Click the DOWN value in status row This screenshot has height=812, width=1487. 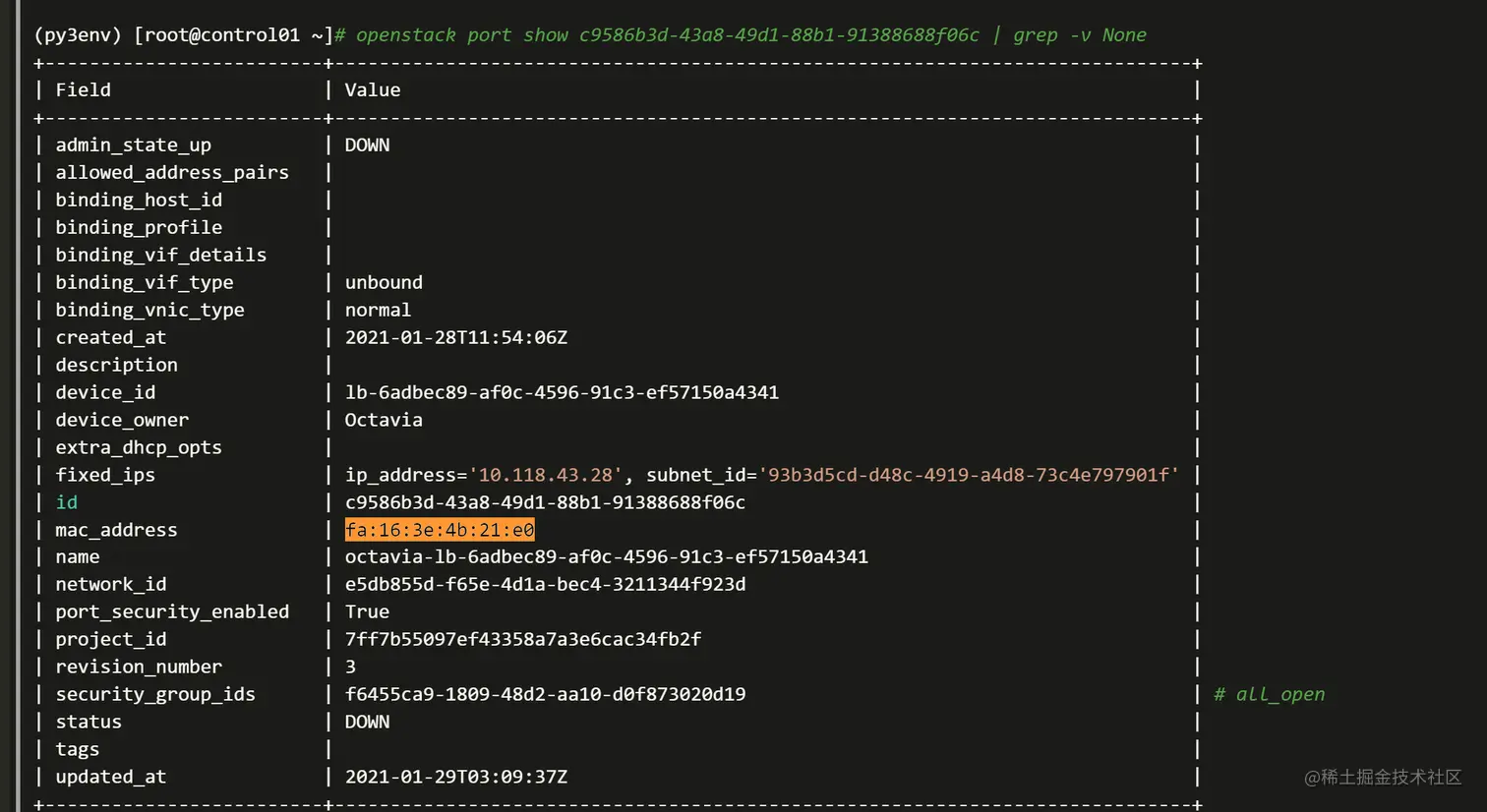367,722
